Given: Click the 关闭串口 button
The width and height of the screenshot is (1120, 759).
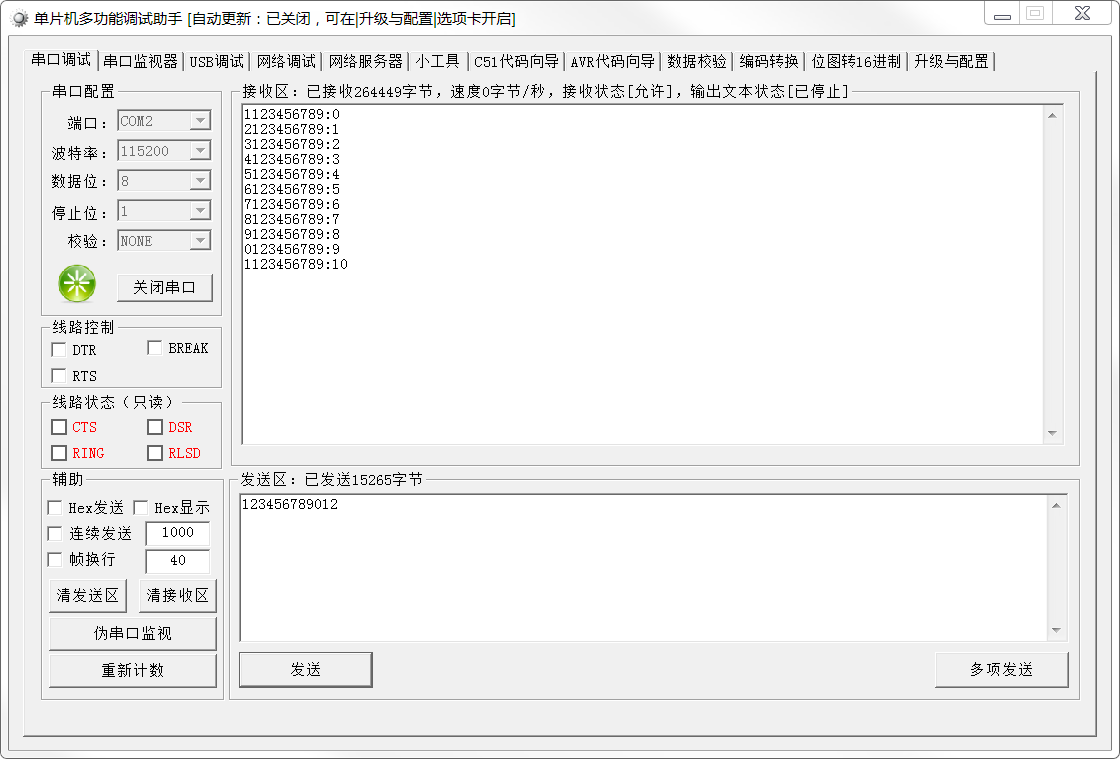Looking at the screenshot, I should (x=164, y=287).
